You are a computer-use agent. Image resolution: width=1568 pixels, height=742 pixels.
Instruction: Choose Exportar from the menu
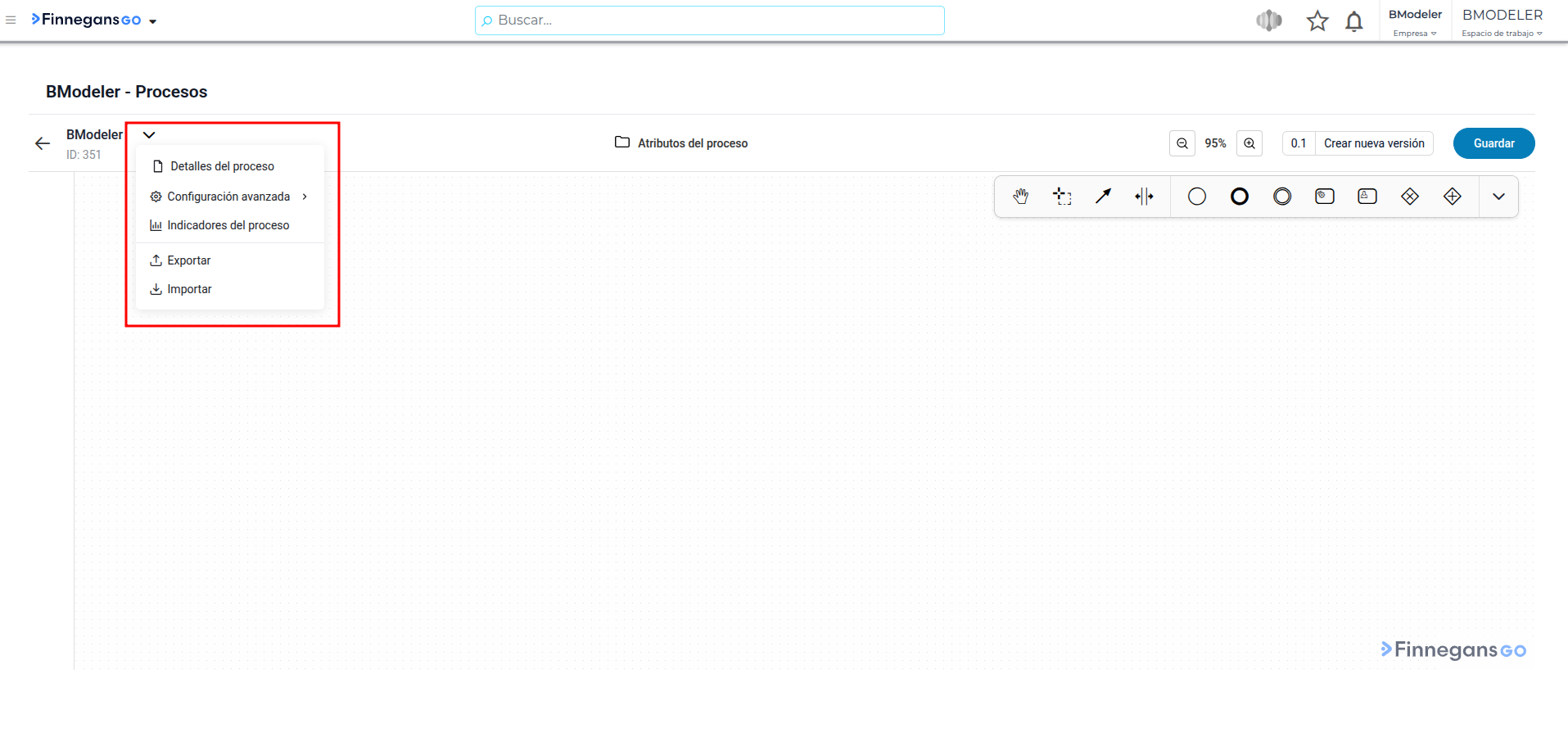point(230,260)
